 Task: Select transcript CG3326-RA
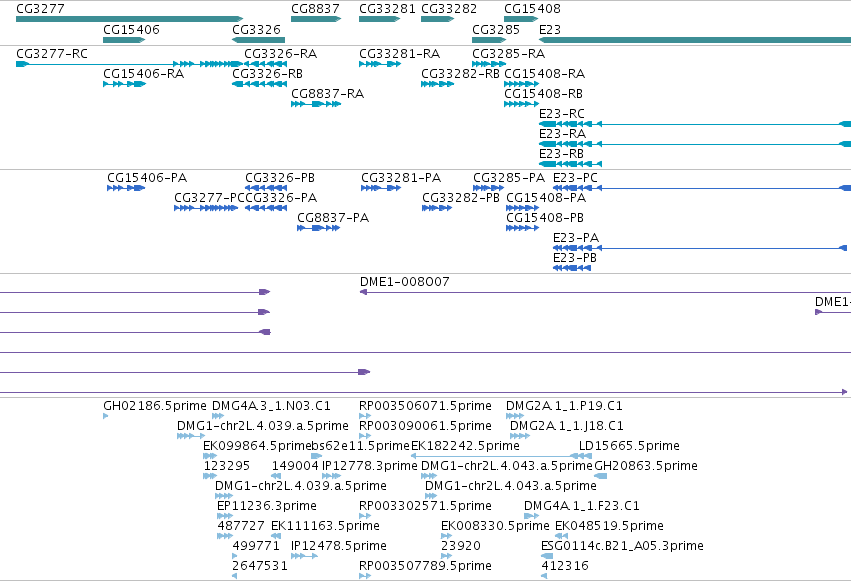click(x=265, y=64)
